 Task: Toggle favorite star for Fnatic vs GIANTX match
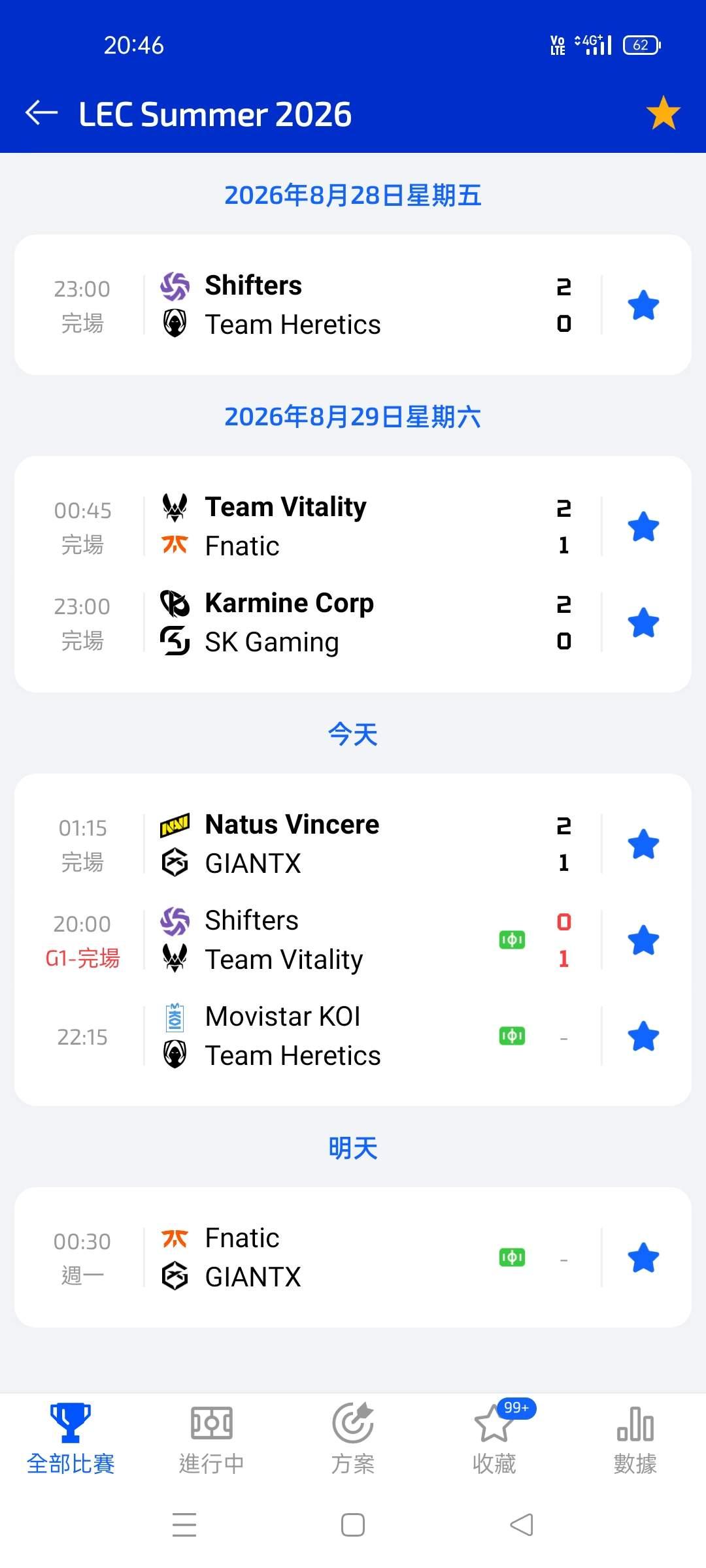(643, 1258)
